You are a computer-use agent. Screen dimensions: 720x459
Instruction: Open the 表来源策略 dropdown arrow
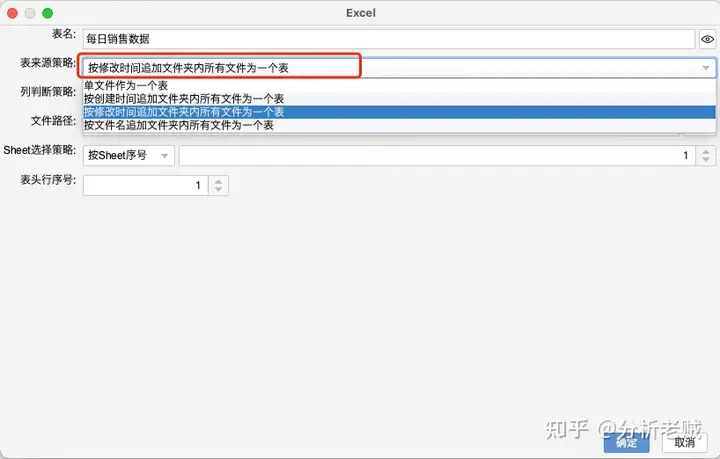coord(705,68)
